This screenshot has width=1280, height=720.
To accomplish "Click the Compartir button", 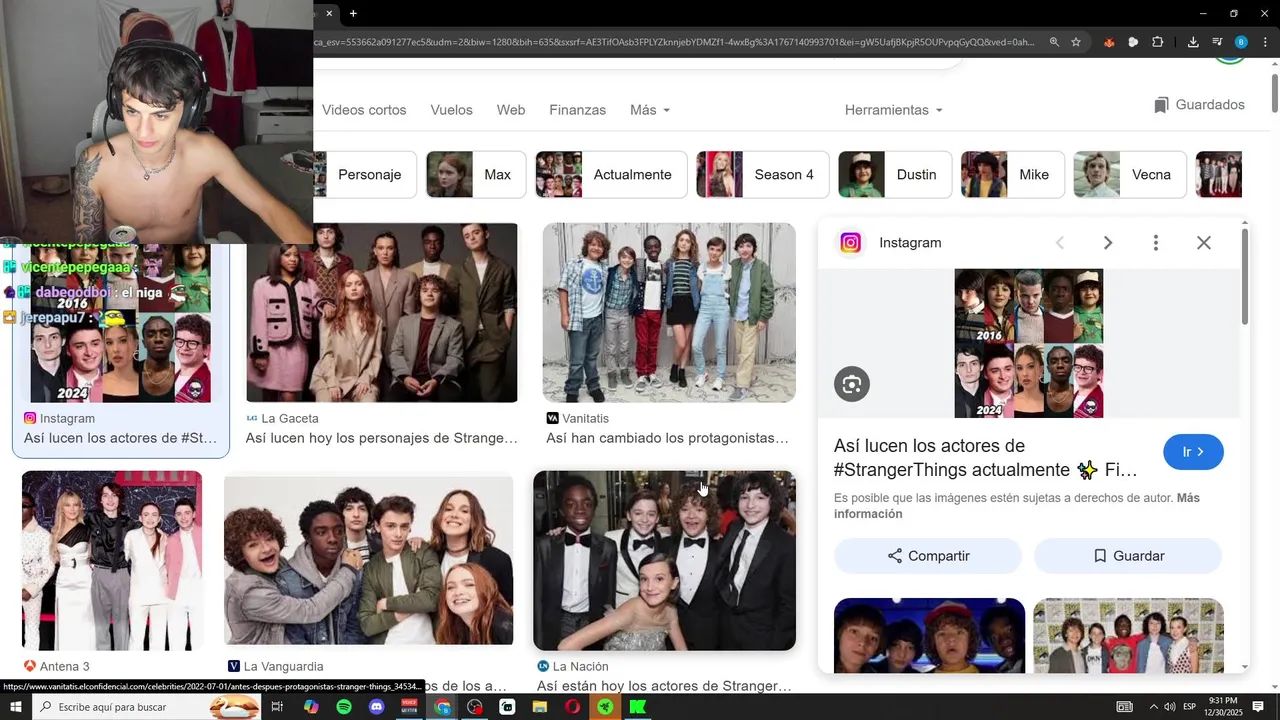I will (928, 556).
